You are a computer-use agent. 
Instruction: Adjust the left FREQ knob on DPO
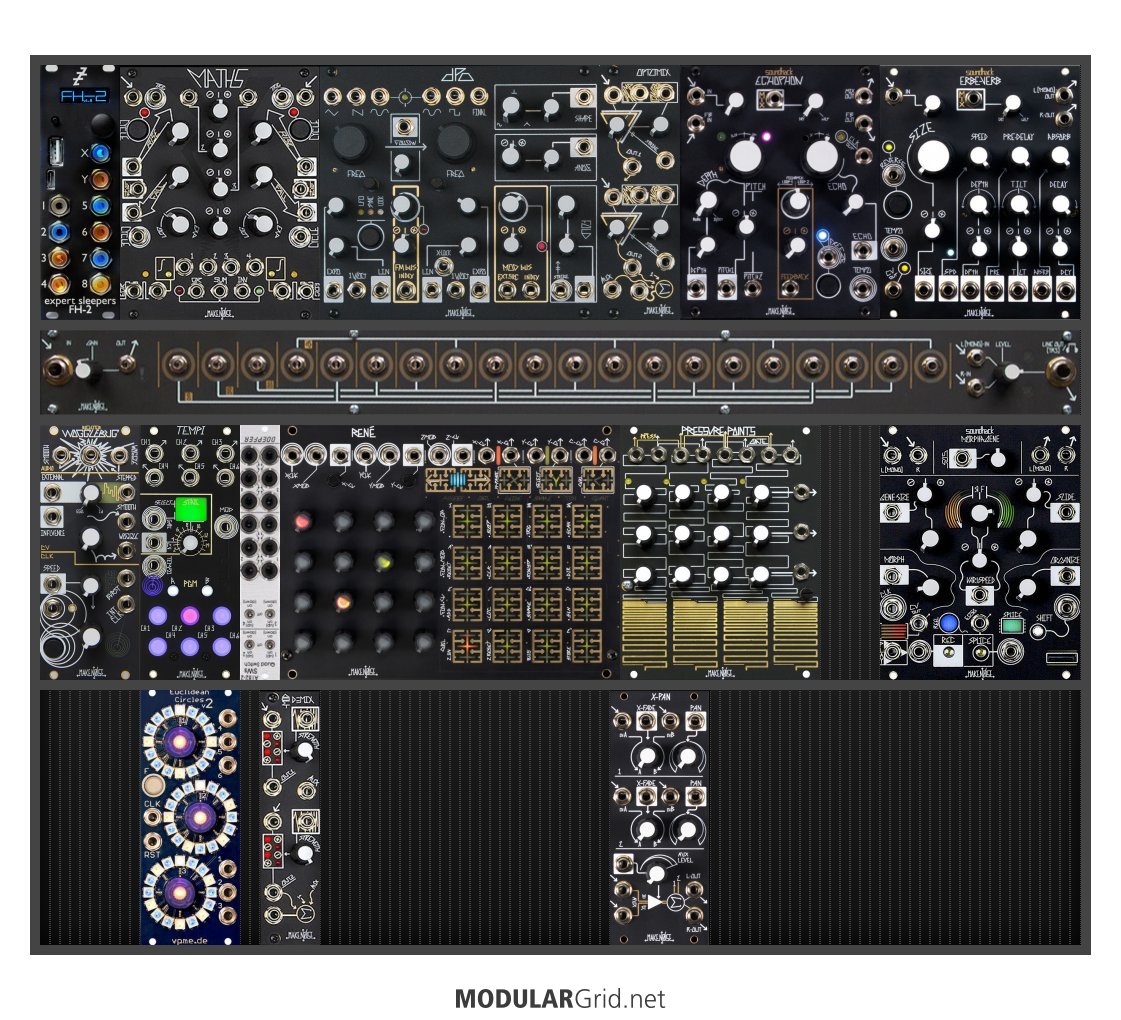[350, 143]
